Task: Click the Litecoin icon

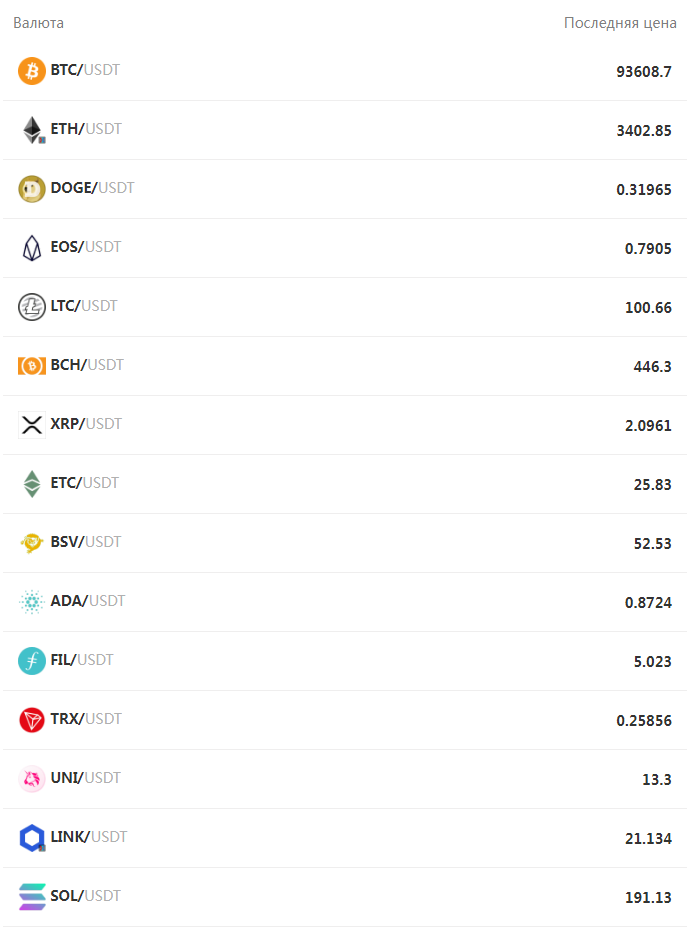Action: (x=32, y=307)
